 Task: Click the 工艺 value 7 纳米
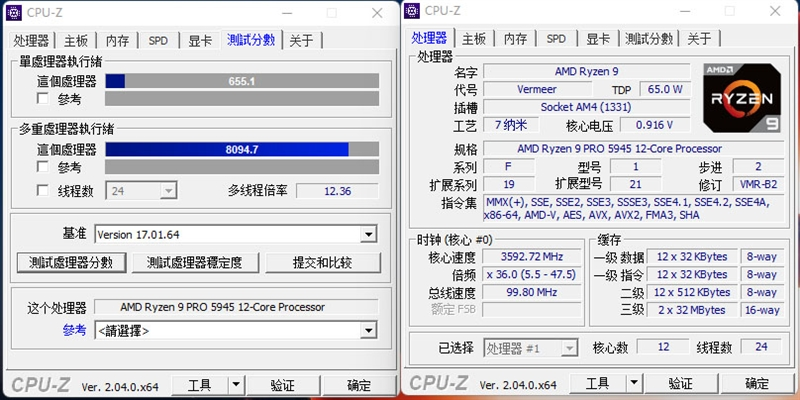[x=510, y=125]
